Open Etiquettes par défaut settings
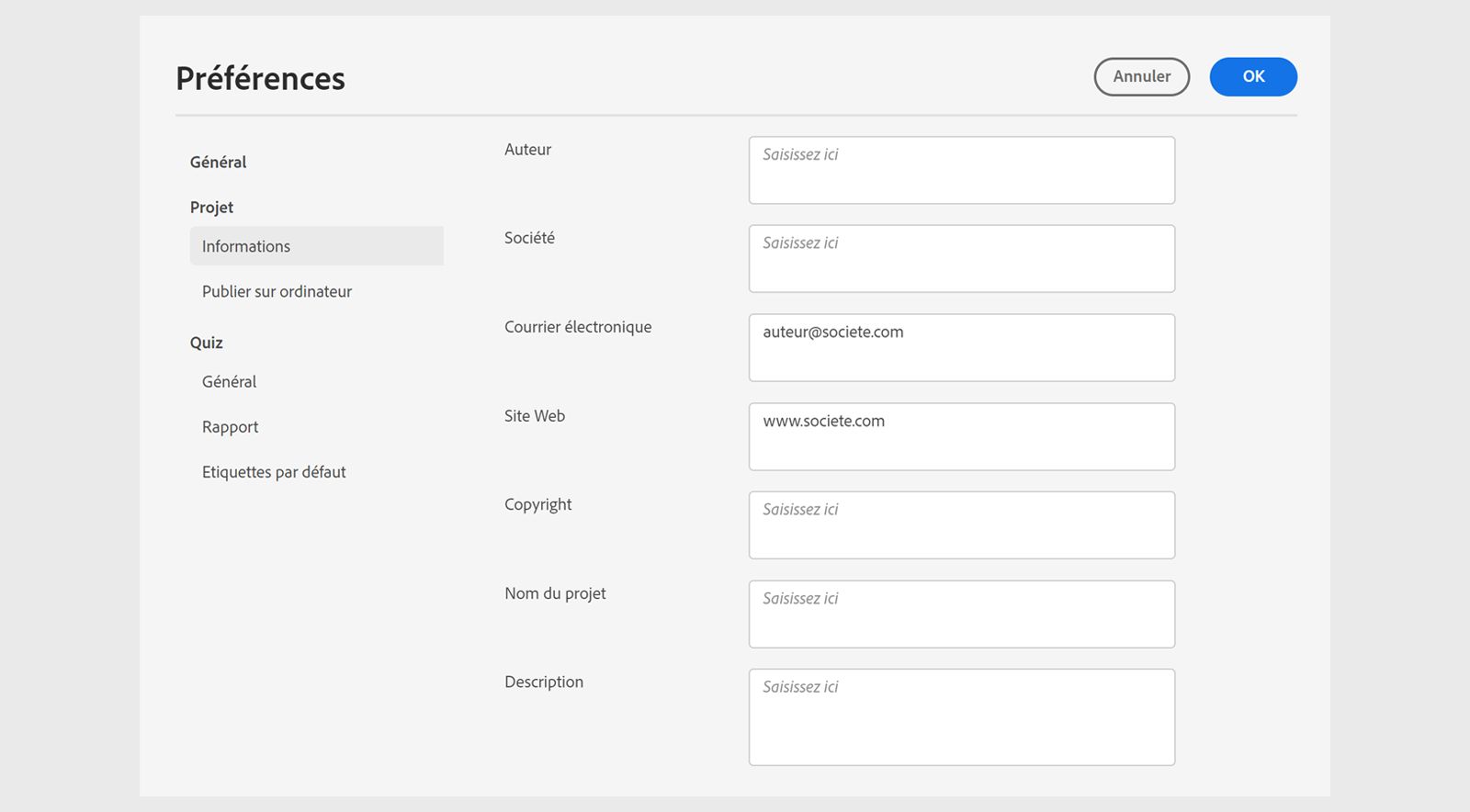Image resolution: width=1470 pixels, height=812 pixels. tap(274, 472)
